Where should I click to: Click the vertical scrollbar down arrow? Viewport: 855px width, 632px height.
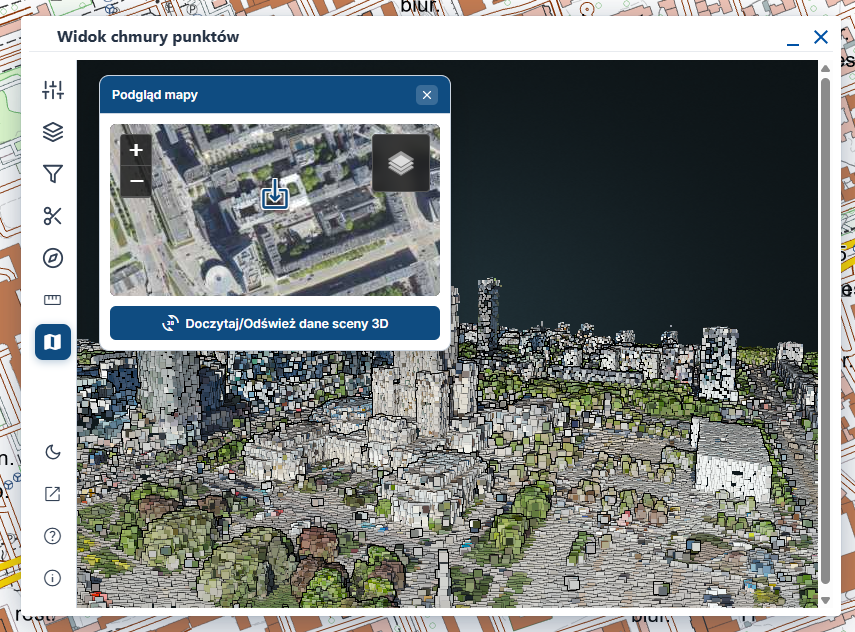(826, 600)
